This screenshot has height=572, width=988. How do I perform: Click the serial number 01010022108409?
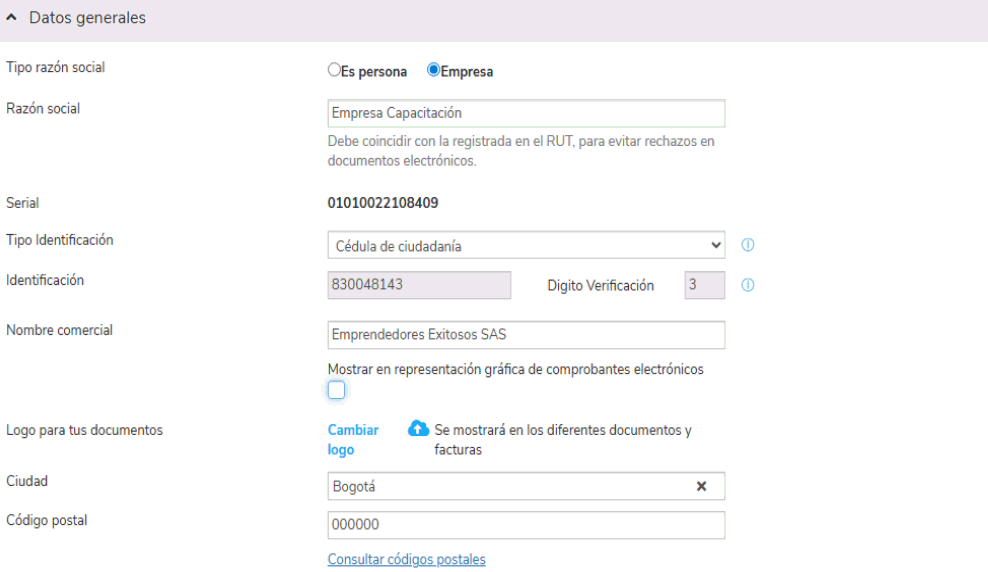tap(383, 203)
